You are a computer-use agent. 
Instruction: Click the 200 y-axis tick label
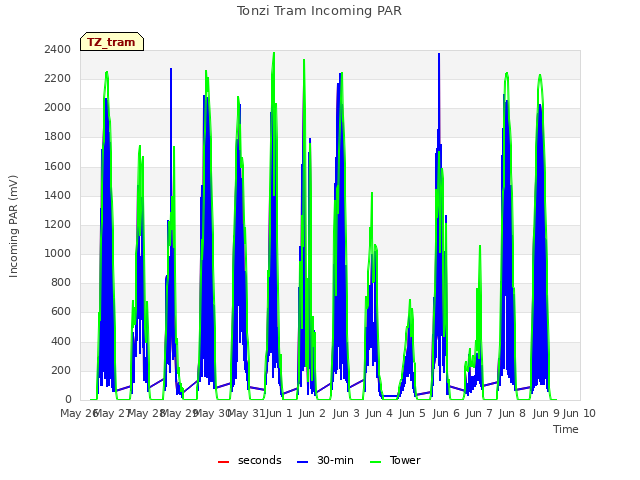click(61, 371)
